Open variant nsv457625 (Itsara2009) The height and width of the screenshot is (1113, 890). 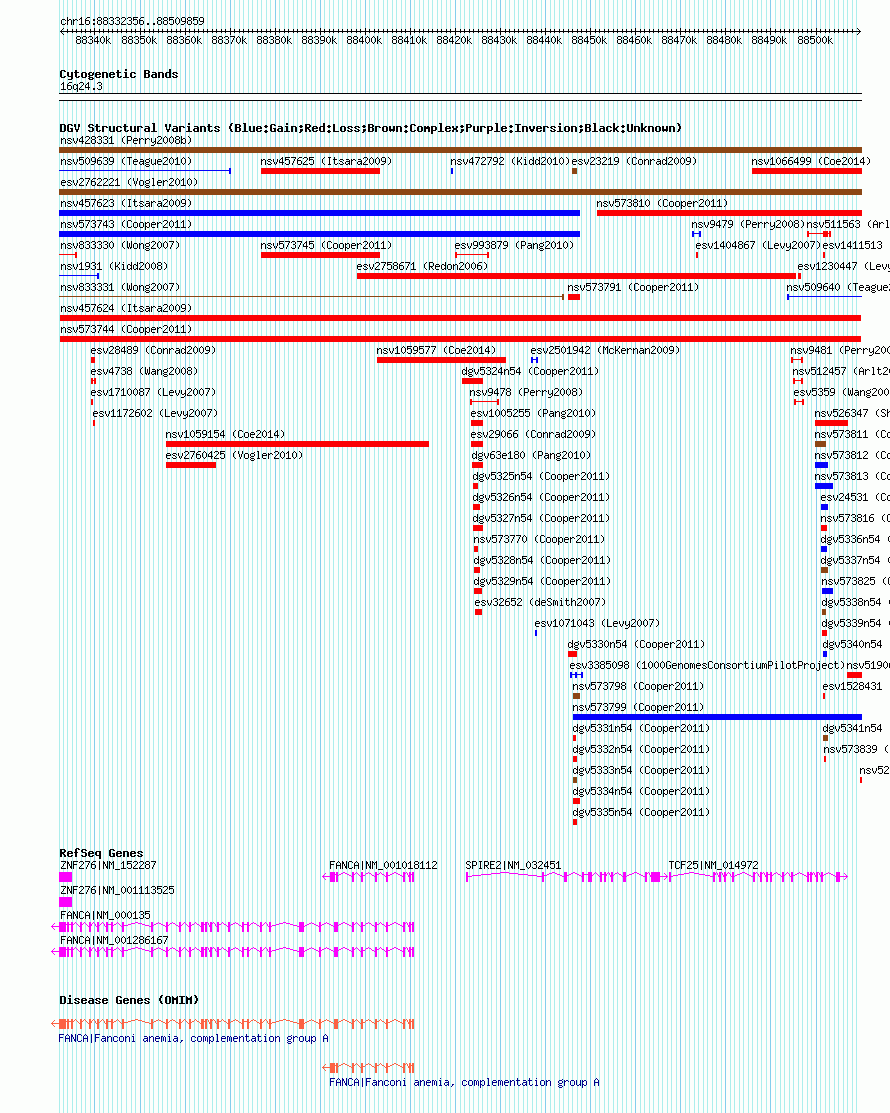[x=326, y=162]
